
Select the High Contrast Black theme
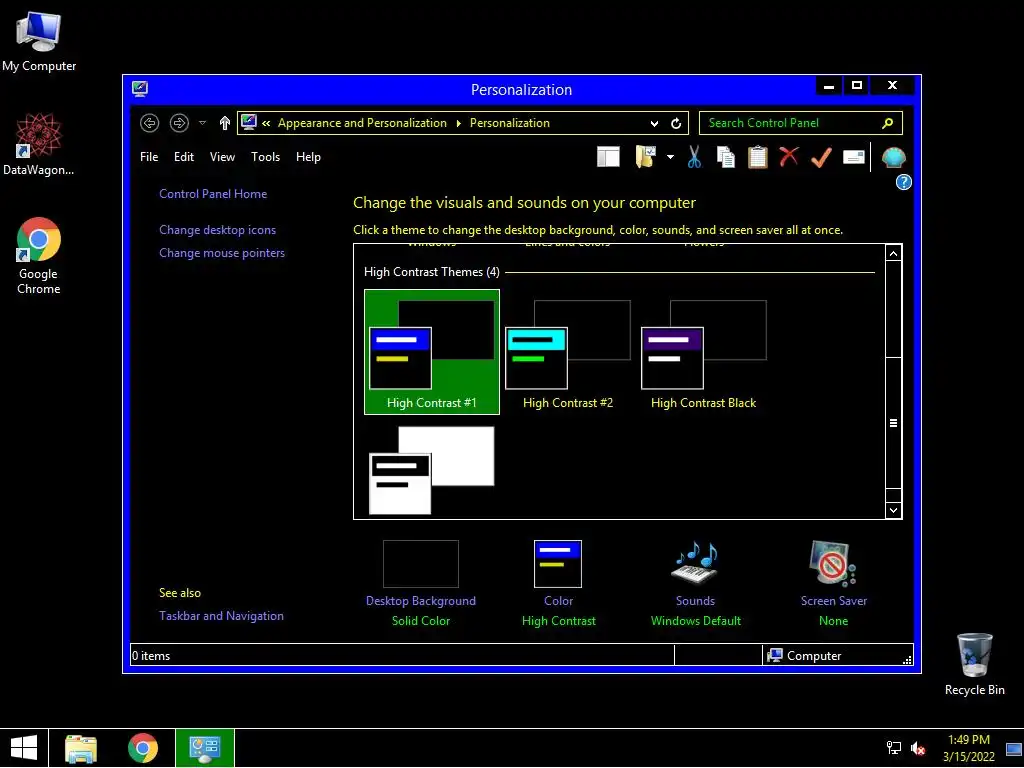[703, 352]
